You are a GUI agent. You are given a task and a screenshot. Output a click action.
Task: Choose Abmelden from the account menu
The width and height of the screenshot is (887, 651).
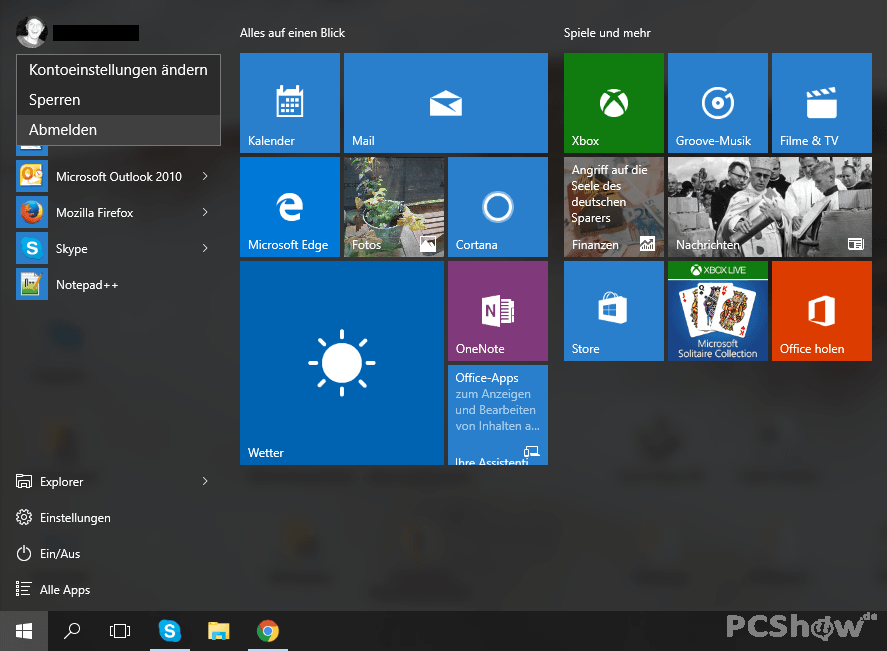coord(118,130)
